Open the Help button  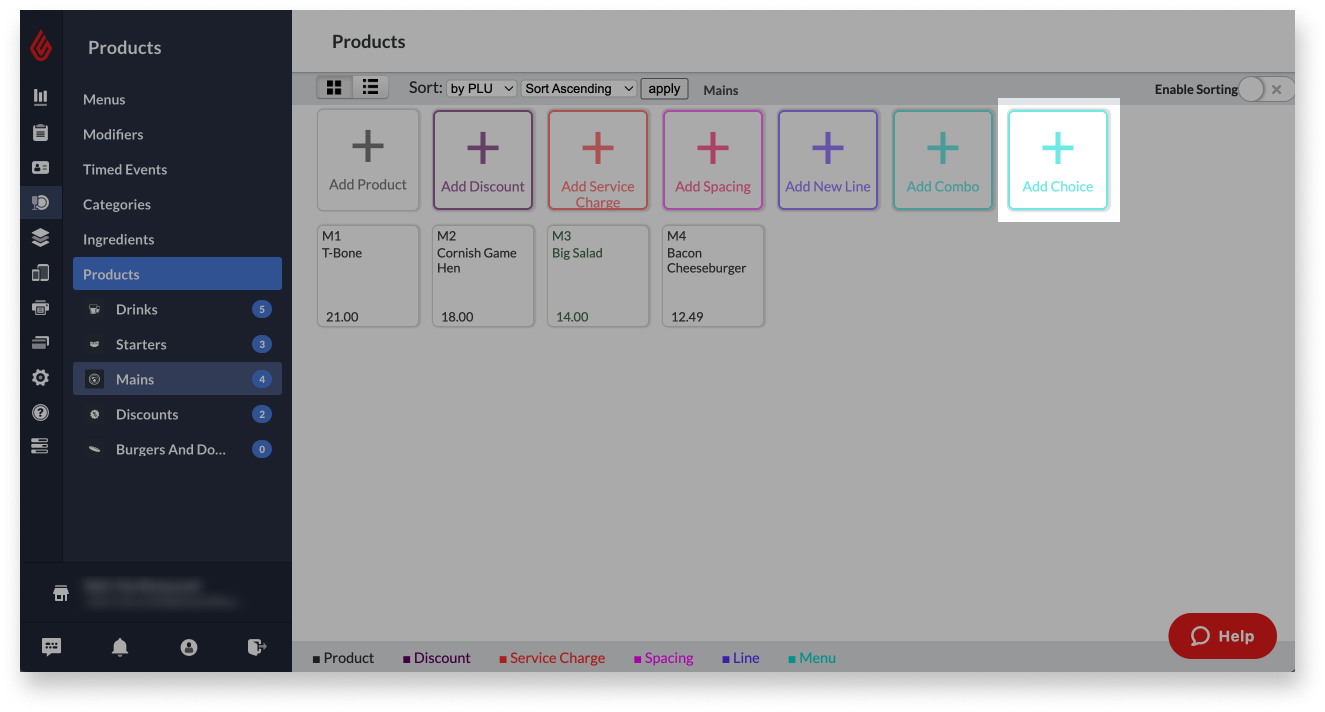[x=1221, y=635]
